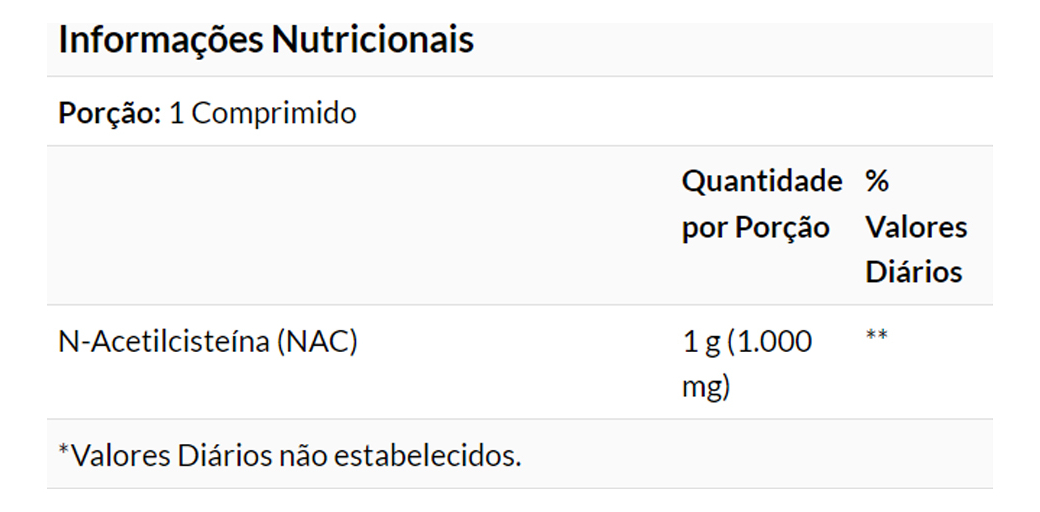The image size is (1040, 512).
Task: Click the "(NAC)" abbreviation
Action: pos(317,342)
